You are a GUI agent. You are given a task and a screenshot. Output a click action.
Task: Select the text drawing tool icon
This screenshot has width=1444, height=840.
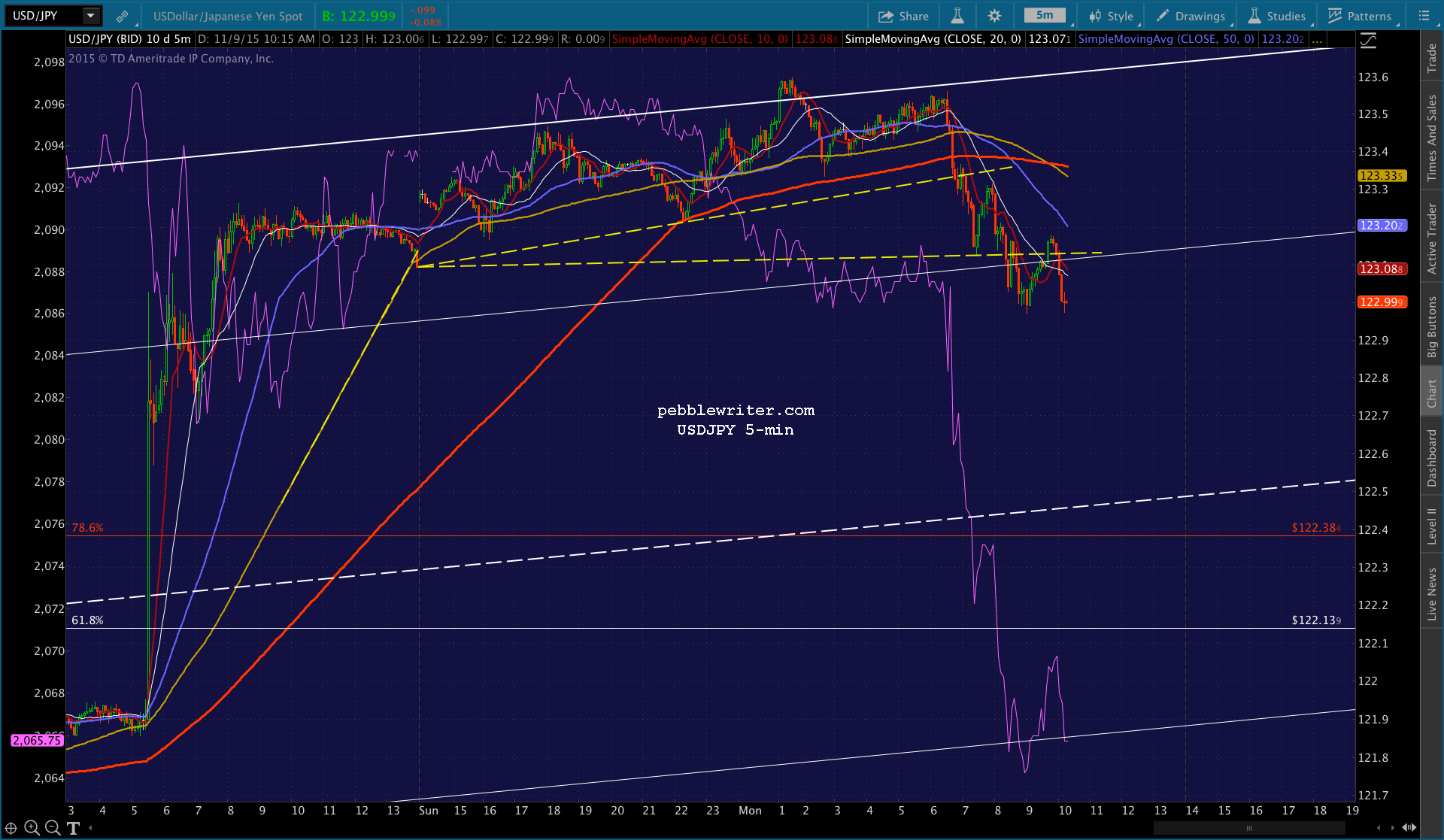(x=73, y=828)
